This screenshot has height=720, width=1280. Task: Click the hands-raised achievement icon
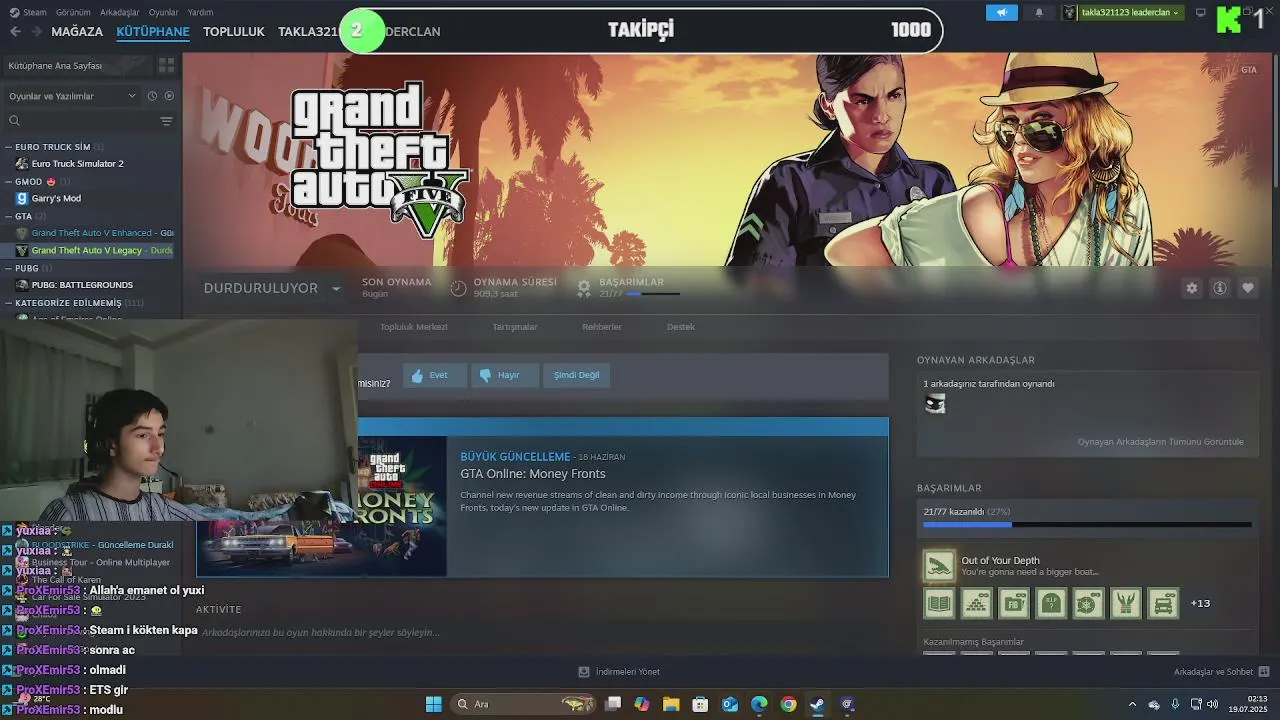click(x=1126, y=603)
